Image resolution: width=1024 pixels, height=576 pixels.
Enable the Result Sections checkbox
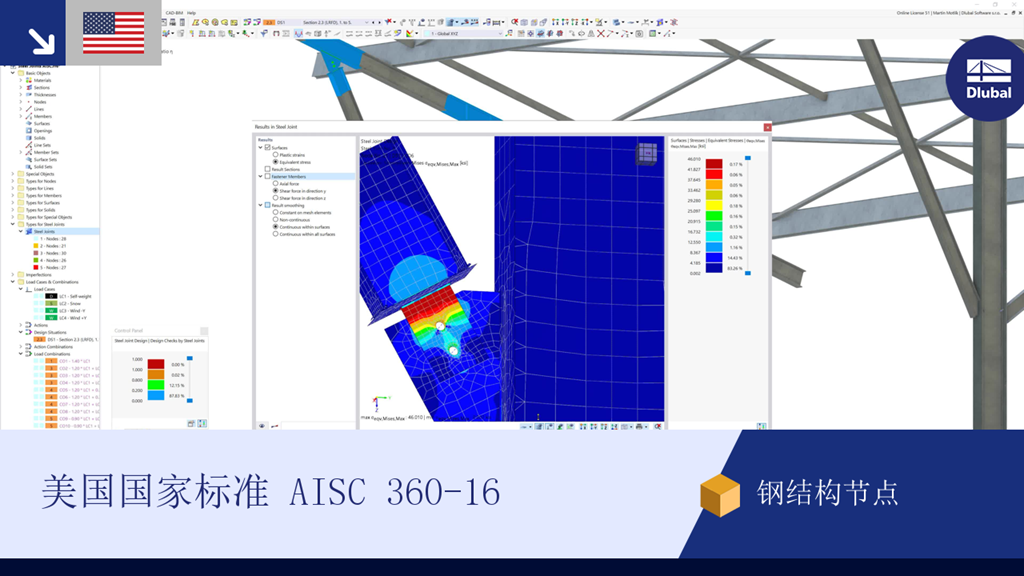[268, 169]
